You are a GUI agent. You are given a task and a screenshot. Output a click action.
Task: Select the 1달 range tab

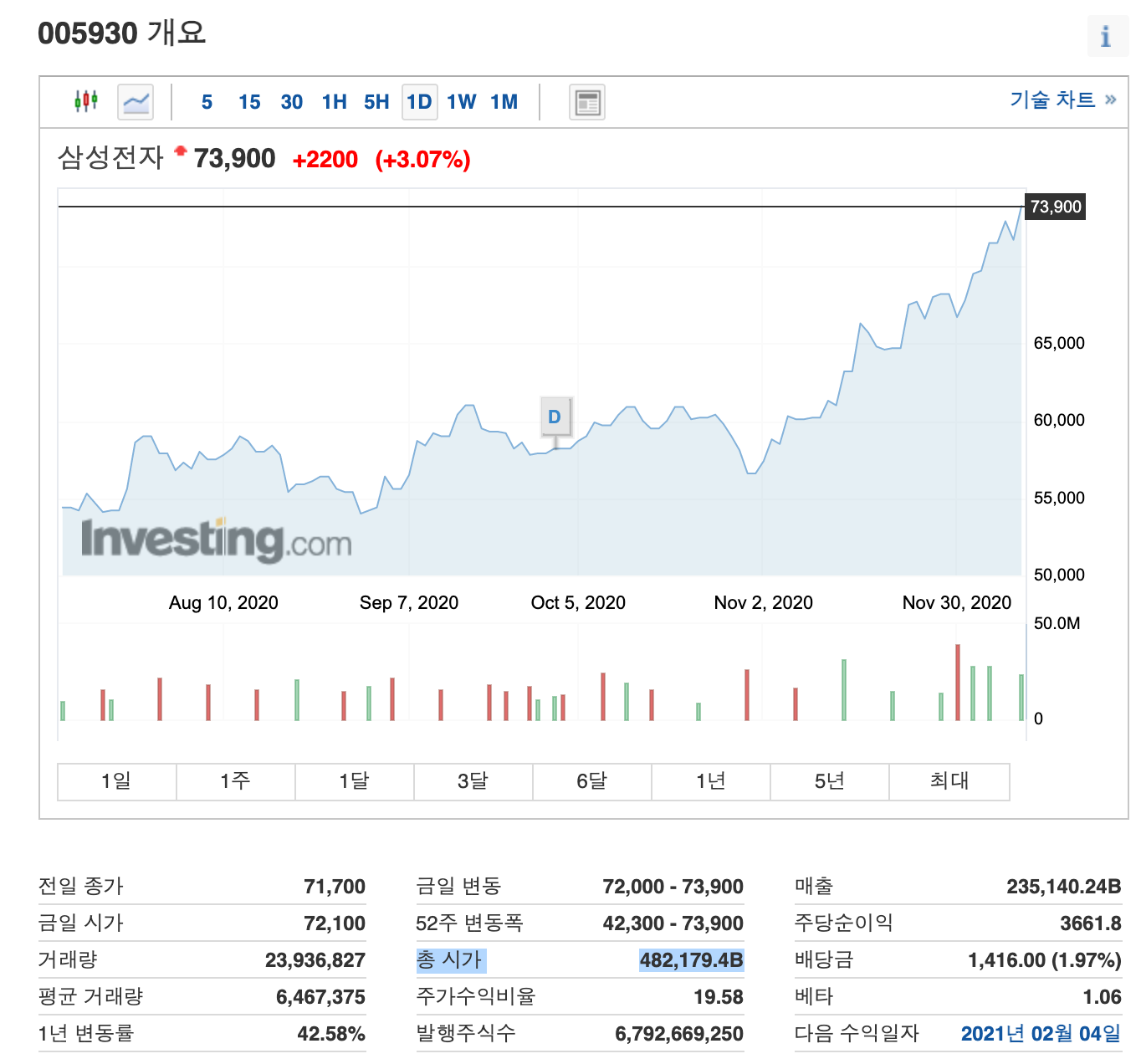[x=355, y=781]
